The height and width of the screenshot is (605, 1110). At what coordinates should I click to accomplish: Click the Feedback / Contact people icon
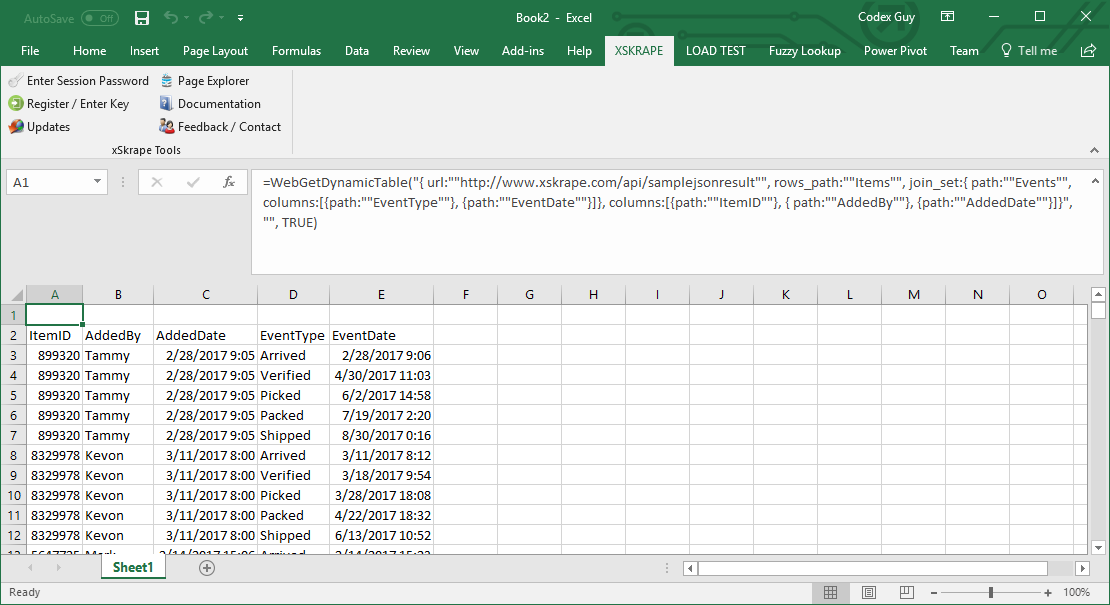(x=166, y=127)
